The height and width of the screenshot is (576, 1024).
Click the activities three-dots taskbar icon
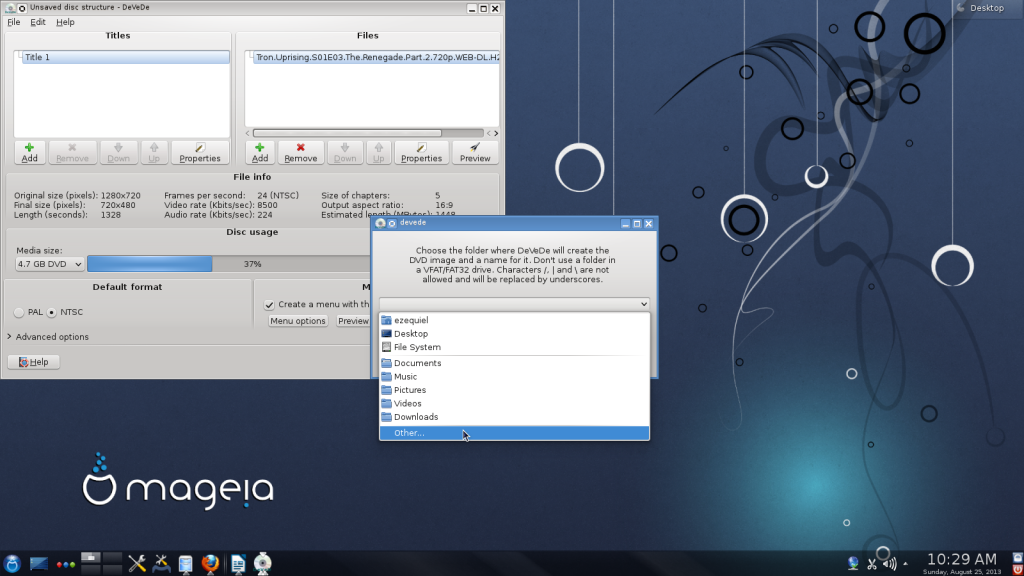click(x=66, y=564)
